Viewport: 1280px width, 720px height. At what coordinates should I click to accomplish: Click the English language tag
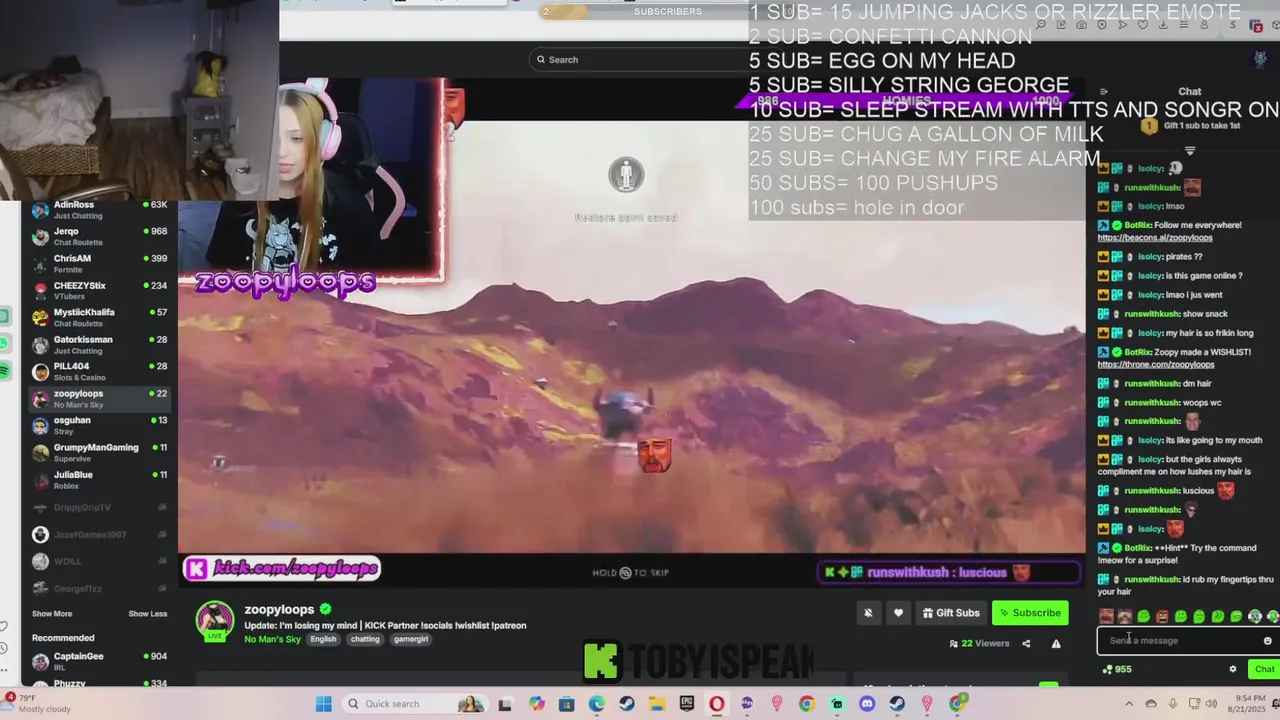click(x=323, y=639)
